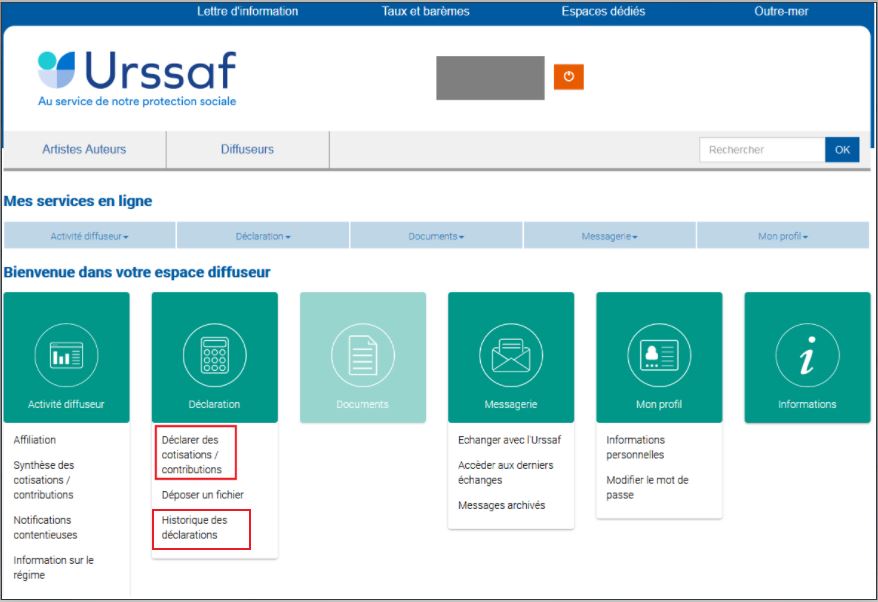Viewport: 878px width, 602px height.
Task: Expand the Activité diffuseur dropdown menu
Action: coord(90,236)
